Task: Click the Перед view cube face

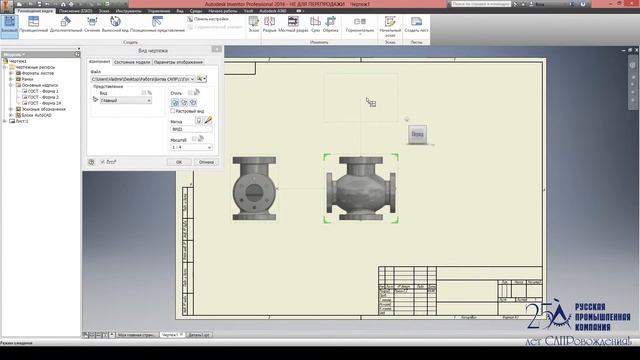Action: click(x=417, y=134)
